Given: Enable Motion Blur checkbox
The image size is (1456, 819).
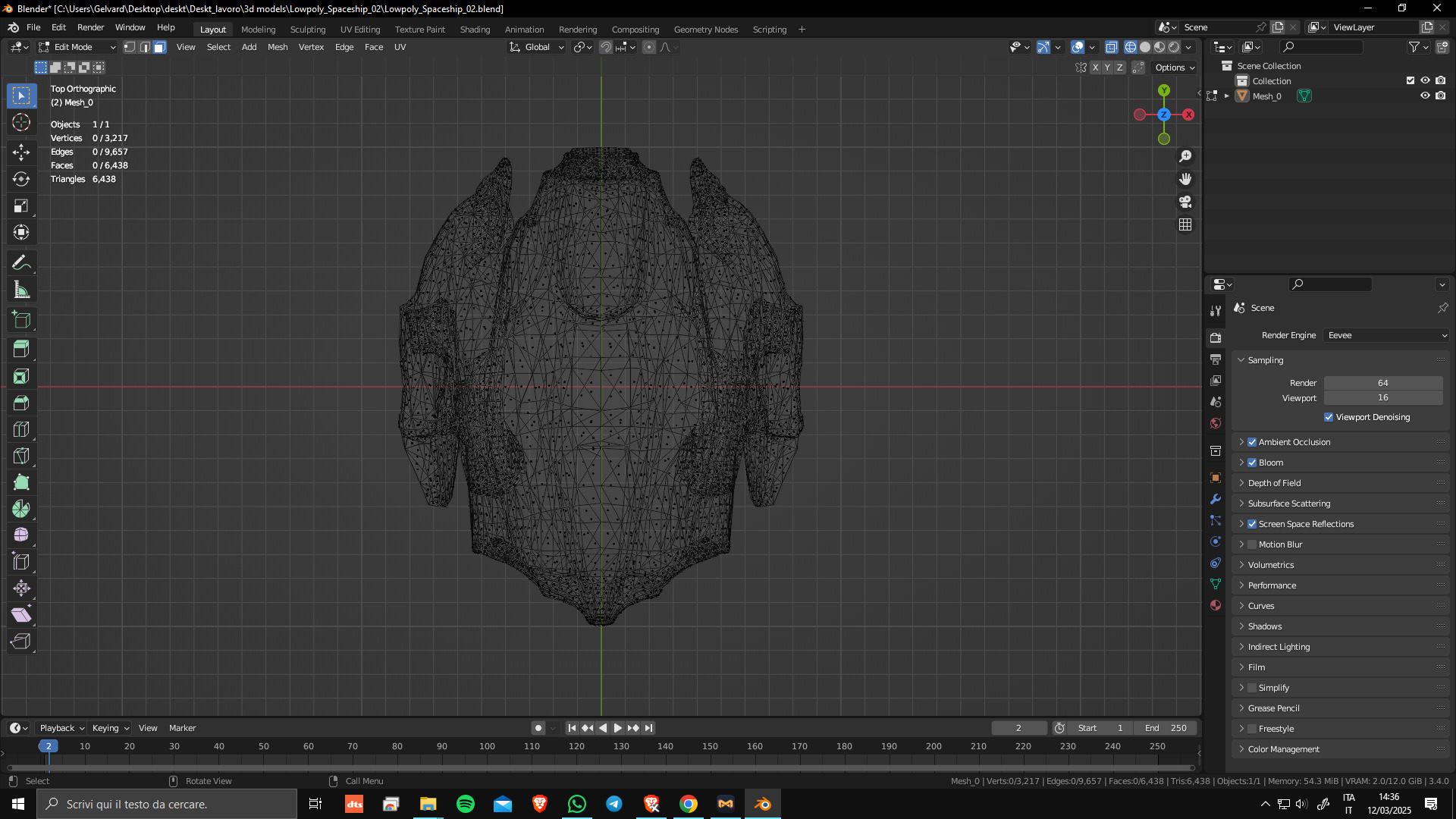Looking at the screenshot, I should 1252,544.
